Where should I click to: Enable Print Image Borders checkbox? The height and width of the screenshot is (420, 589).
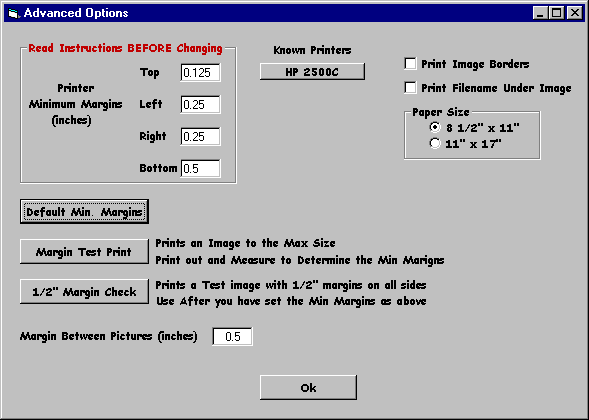pyautogui.click(x=410, y=63)
